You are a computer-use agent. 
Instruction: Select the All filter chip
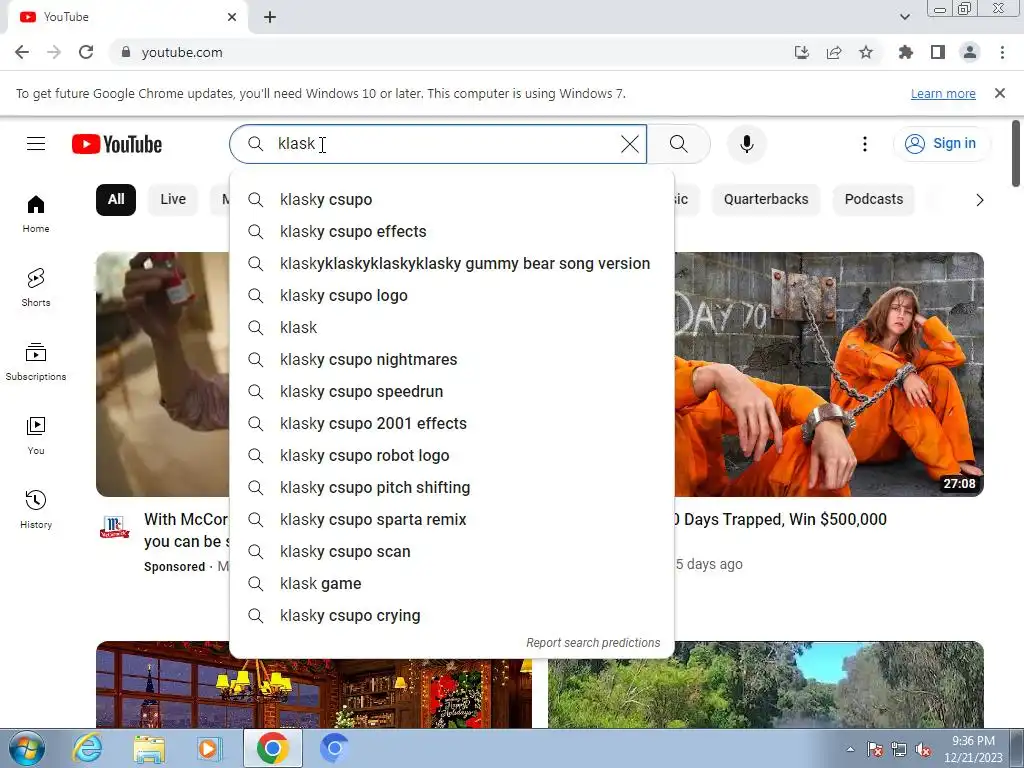(x=116, y=199)
